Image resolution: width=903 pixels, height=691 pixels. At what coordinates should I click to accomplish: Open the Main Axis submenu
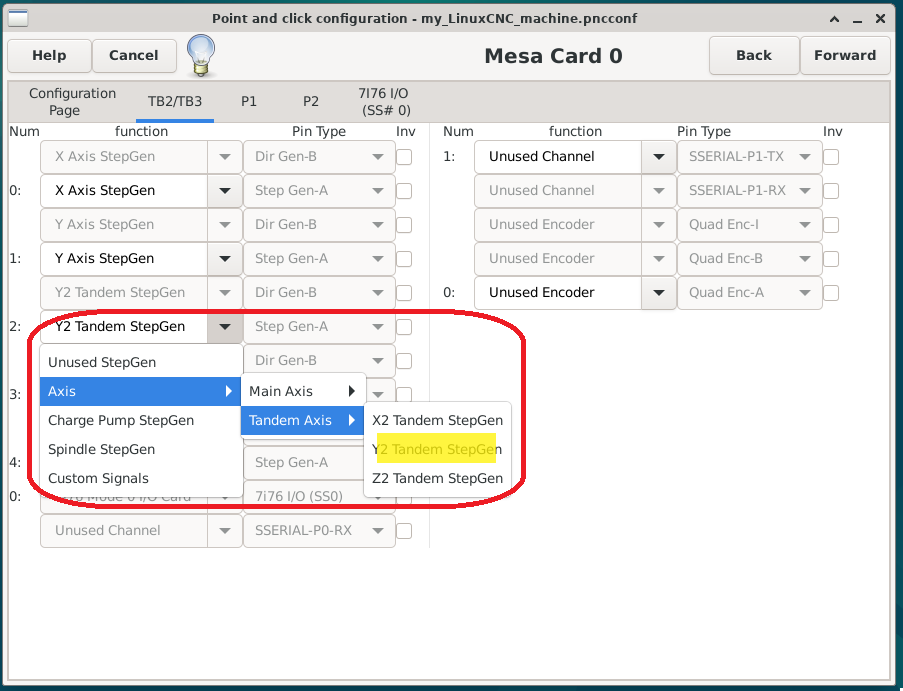point(302,391)
